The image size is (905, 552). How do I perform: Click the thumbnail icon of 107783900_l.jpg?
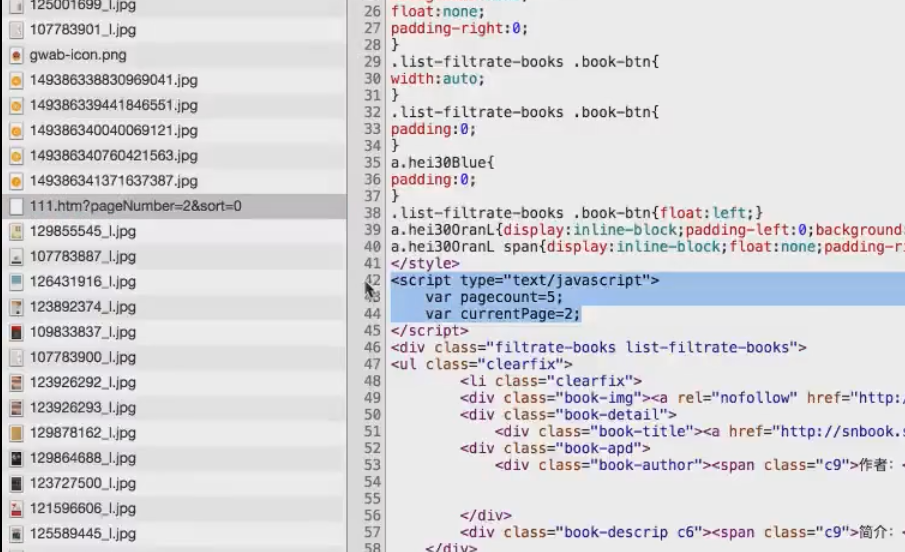pyautogui.click(x=17, y=357)
